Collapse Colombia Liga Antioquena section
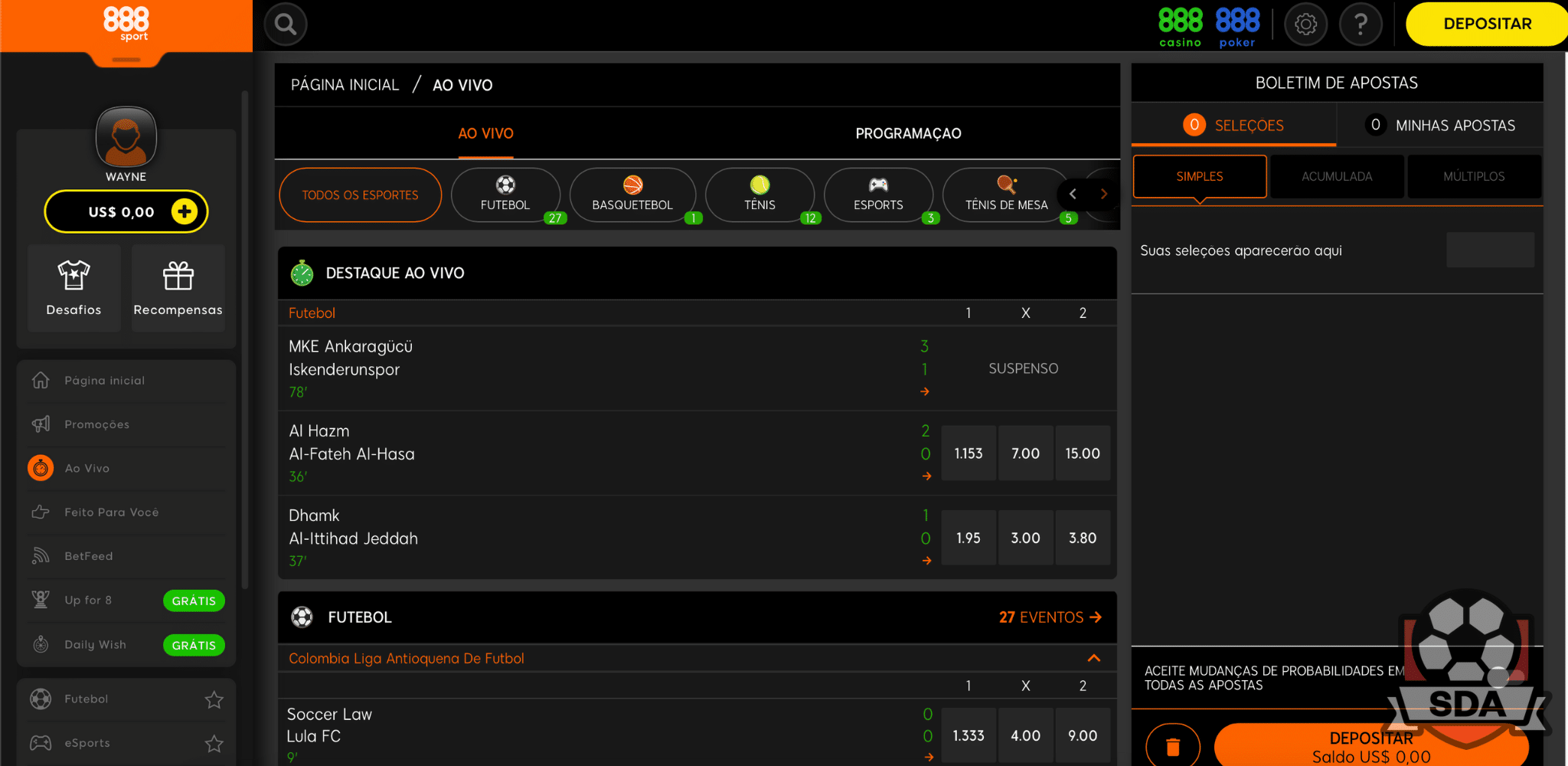The image size is (1568, 766). (1094, 658)
